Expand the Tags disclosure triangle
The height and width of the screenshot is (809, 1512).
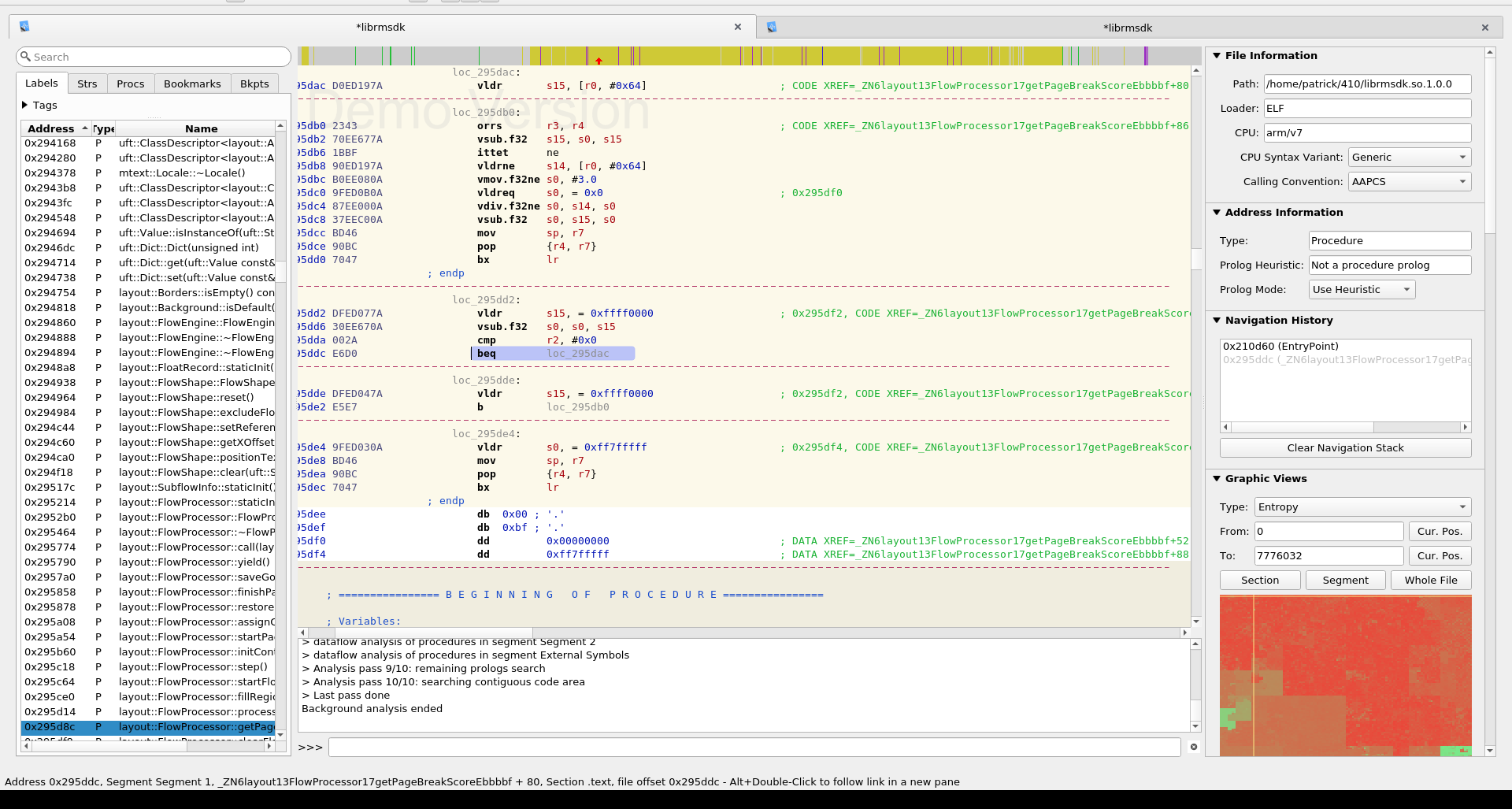click(x=25, y=105)
